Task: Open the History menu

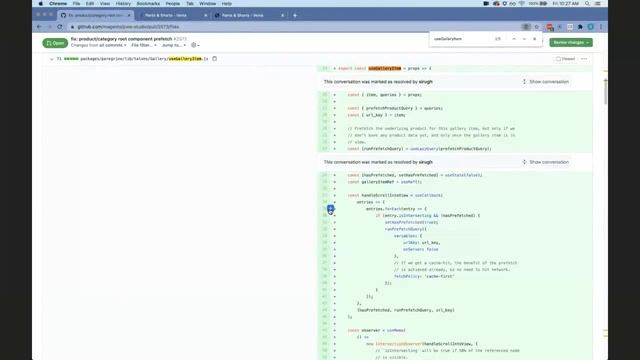Action: tap(123, 4)
